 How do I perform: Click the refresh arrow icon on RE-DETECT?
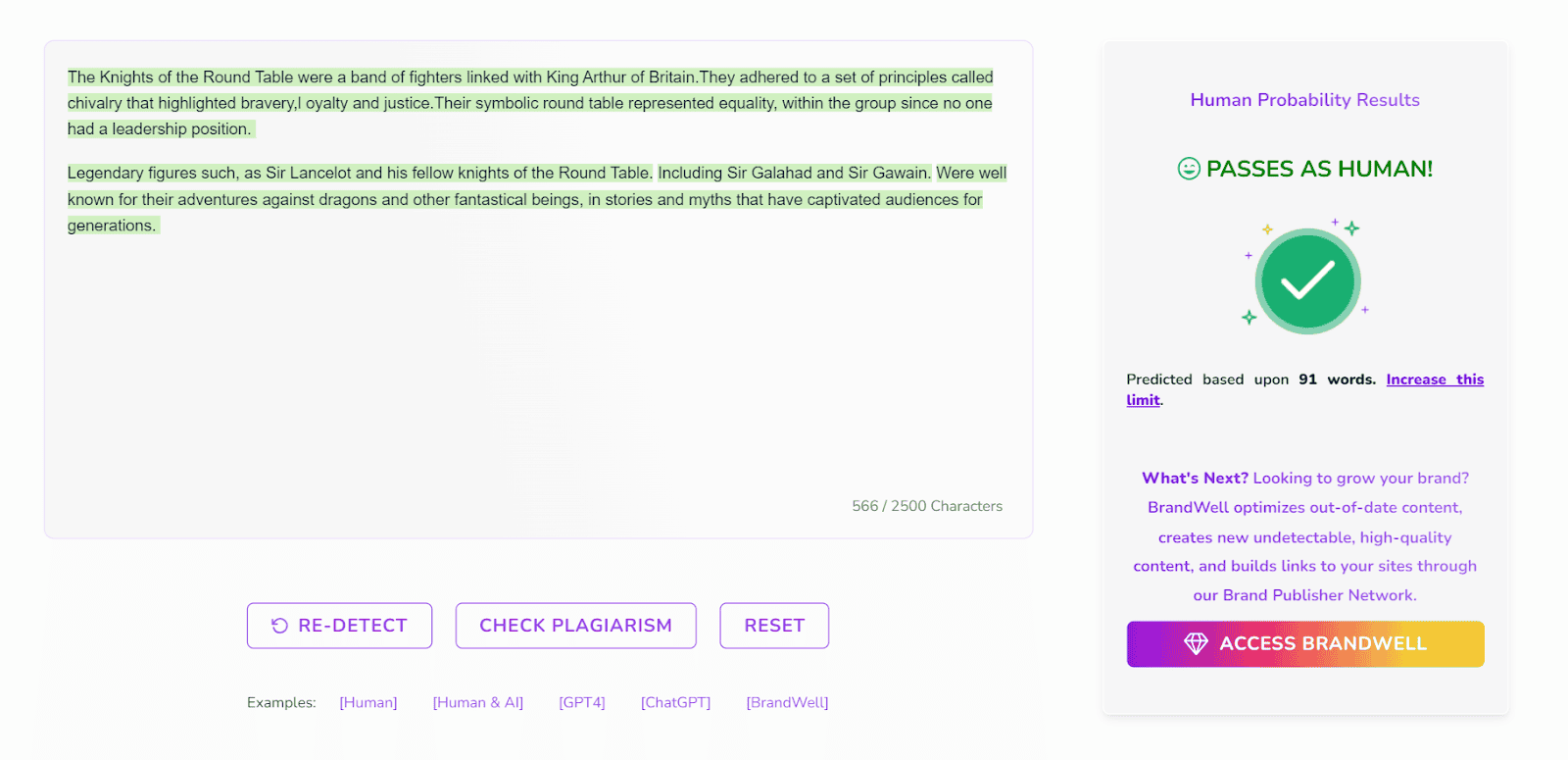tap(279, 626)
